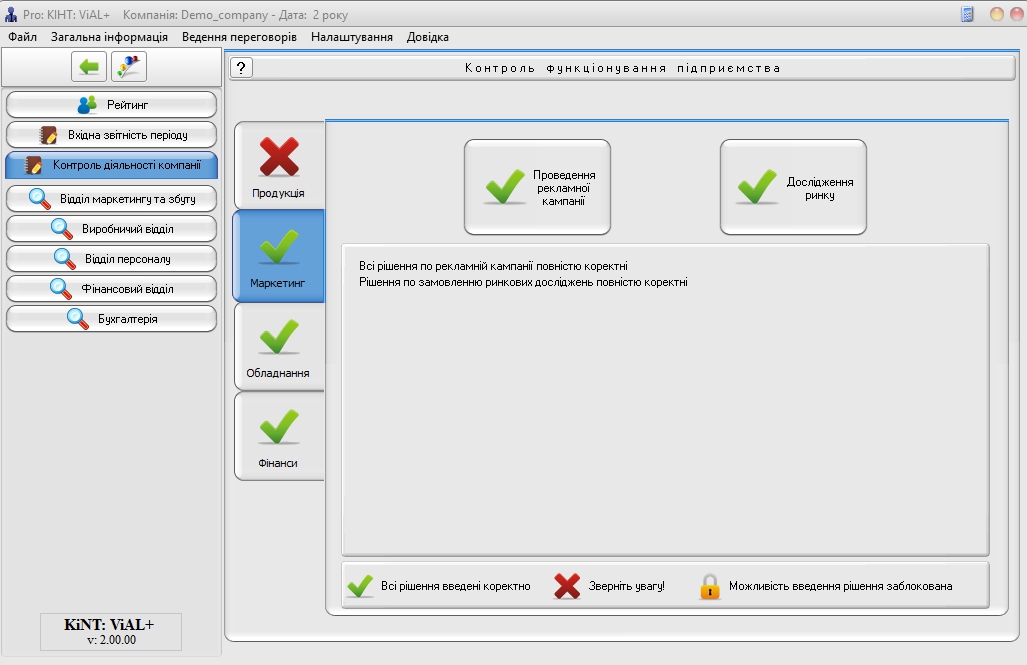Open Рейтинг from the sidebar

tap(111, 105)
